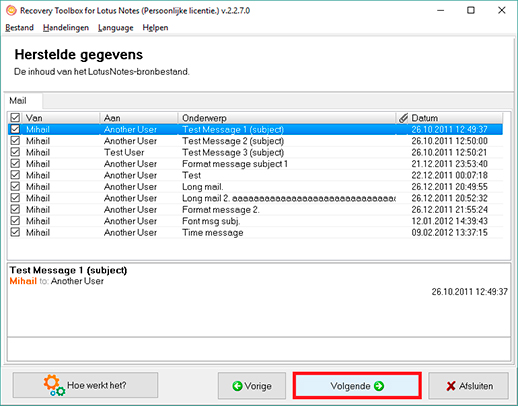The image size is (518, 406).
Task: Uncheck the Font msg subj. row checkbox
Action: pyautogui.click(x=15, y=221)
